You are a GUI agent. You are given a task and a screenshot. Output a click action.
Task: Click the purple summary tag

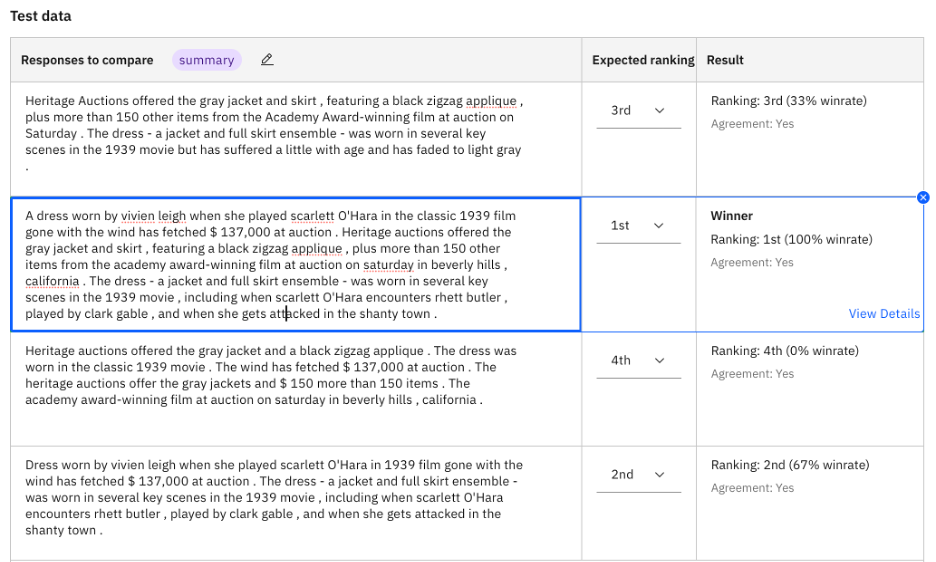206,60
